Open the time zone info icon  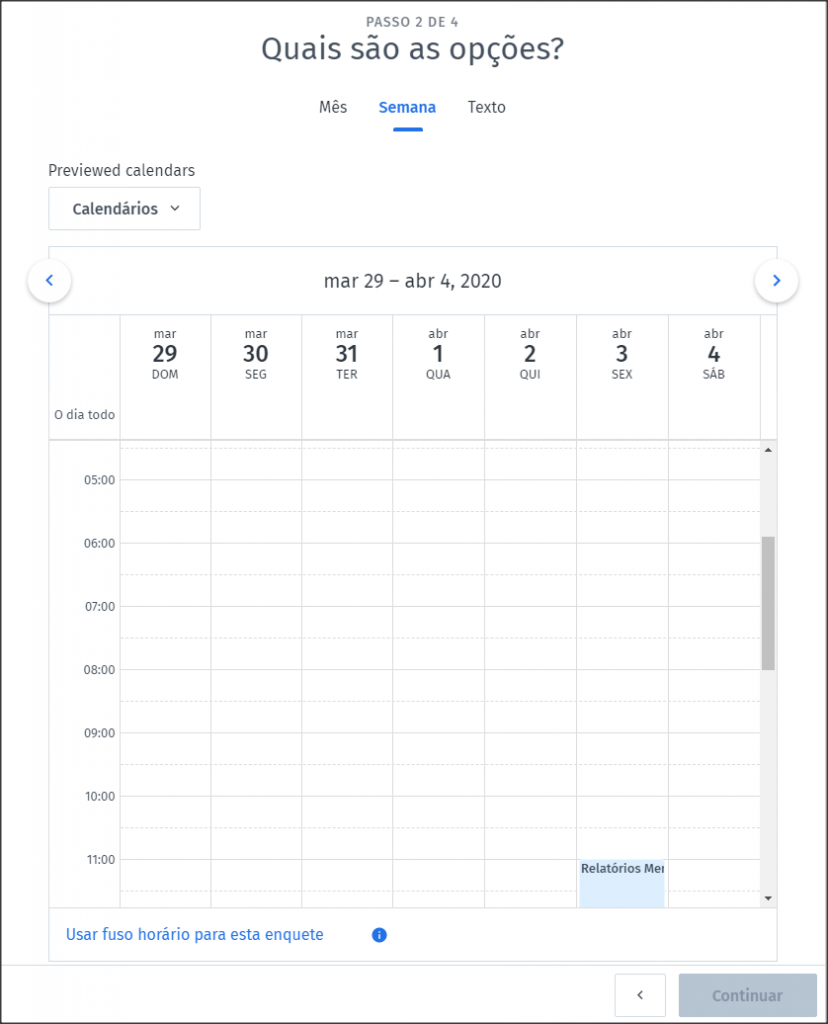pos(379,935)
